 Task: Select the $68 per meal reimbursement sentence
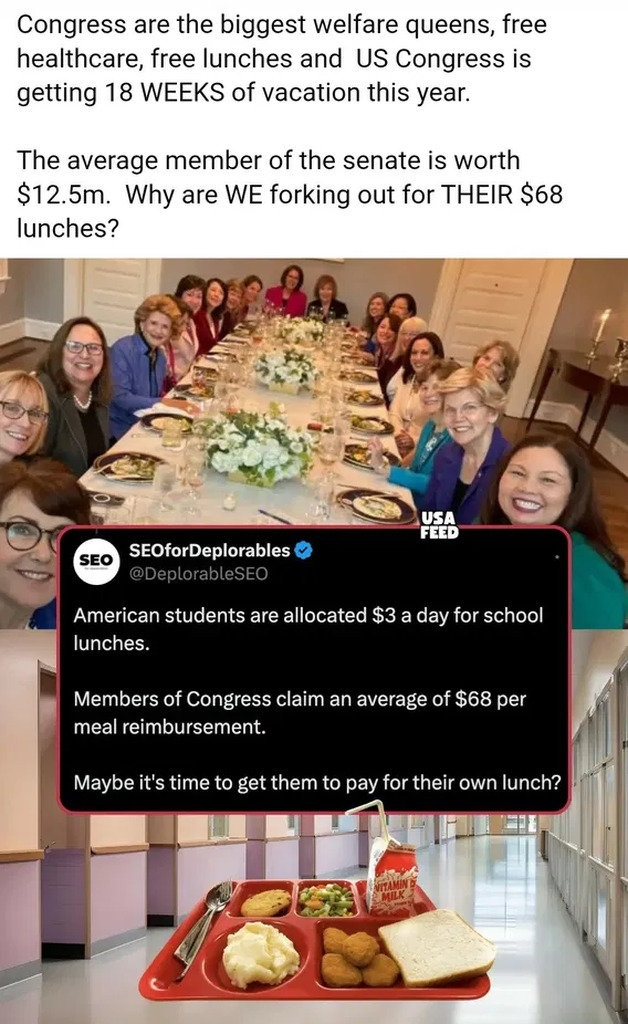(300, 712)
